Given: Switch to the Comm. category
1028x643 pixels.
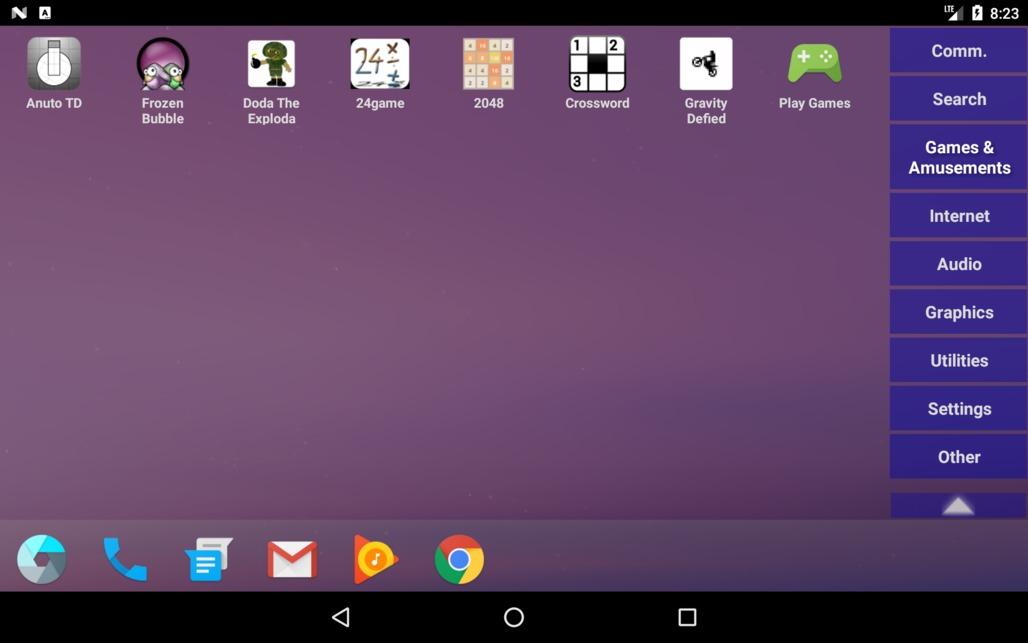Looking at the screenshot, I should (x=958, y=51).
